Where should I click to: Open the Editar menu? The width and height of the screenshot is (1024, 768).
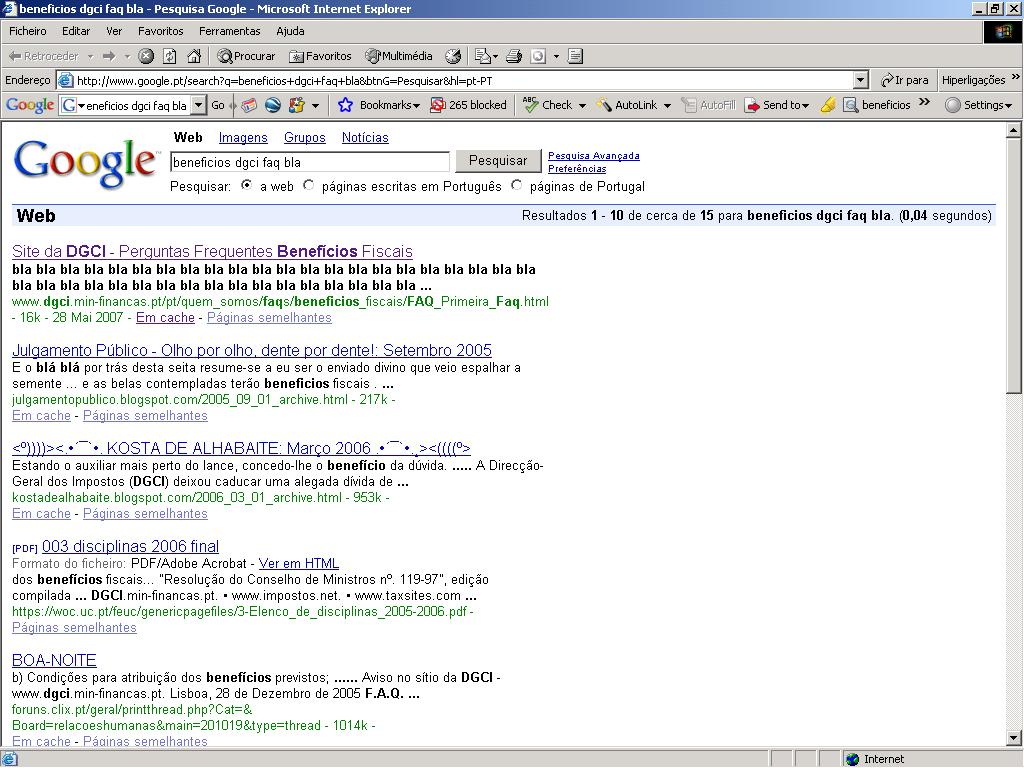tap(76, 31)
